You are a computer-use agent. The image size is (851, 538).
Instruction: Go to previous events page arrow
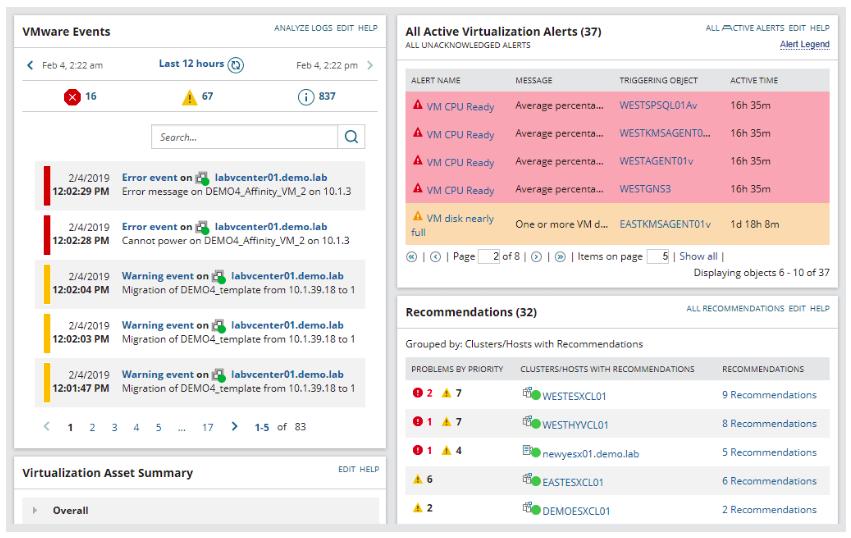pyautogui.click(x=47, y=427)
